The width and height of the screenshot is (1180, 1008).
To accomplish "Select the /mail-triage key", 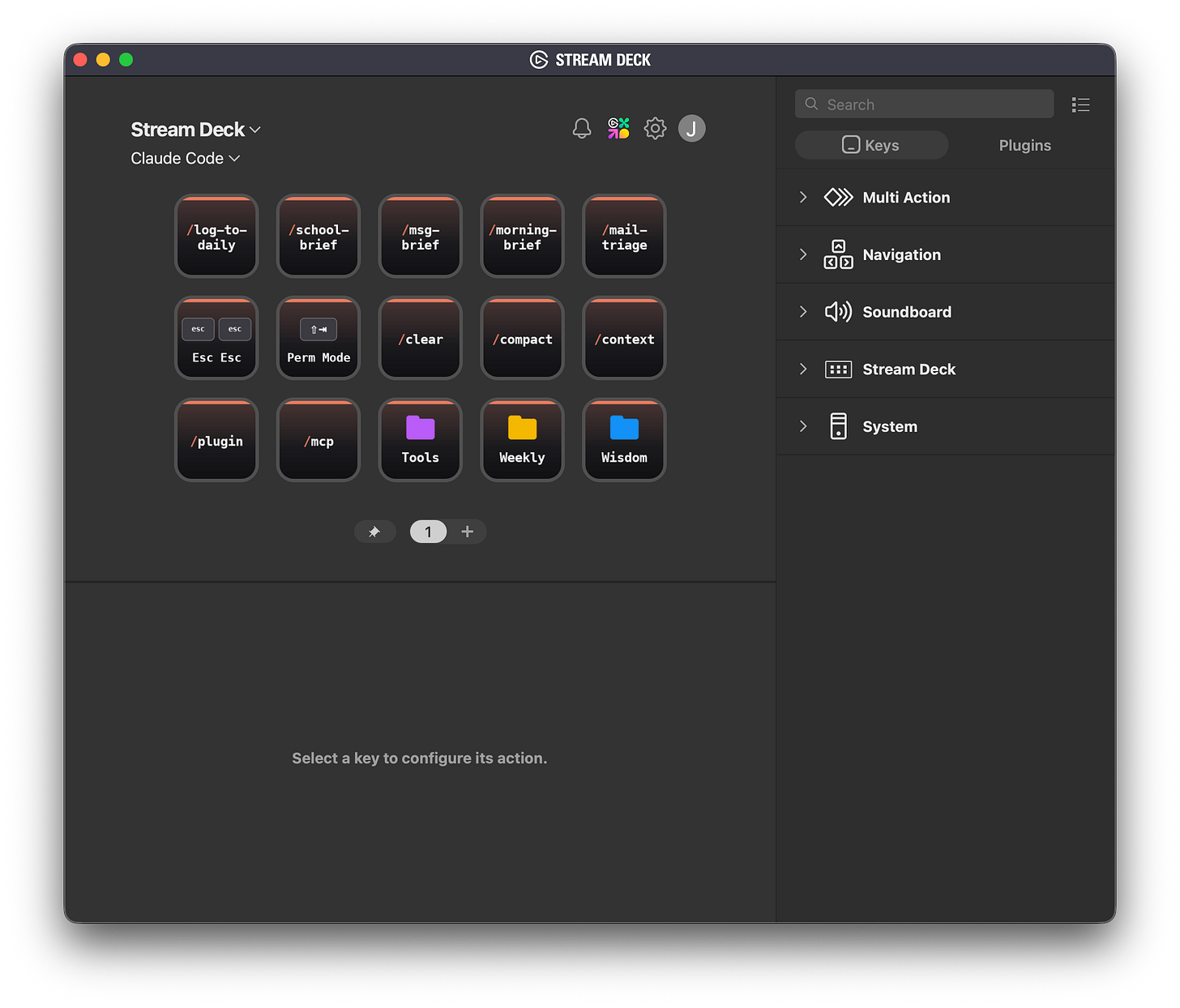I will click(x=625, y=237).
